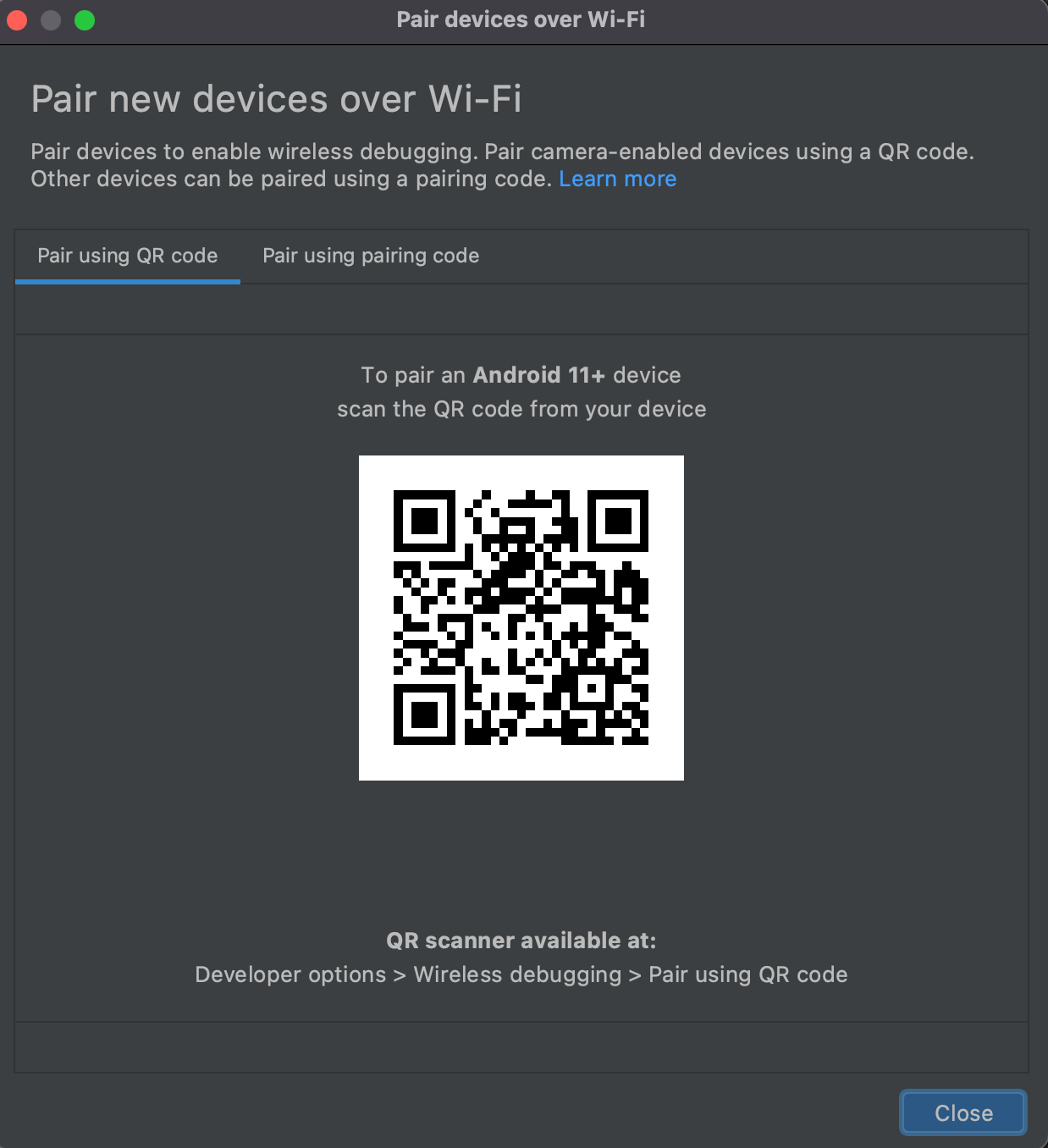Click the small alignment square in QR code
Viewport: 1048px width, 1148px height.
tap(592, 688)
